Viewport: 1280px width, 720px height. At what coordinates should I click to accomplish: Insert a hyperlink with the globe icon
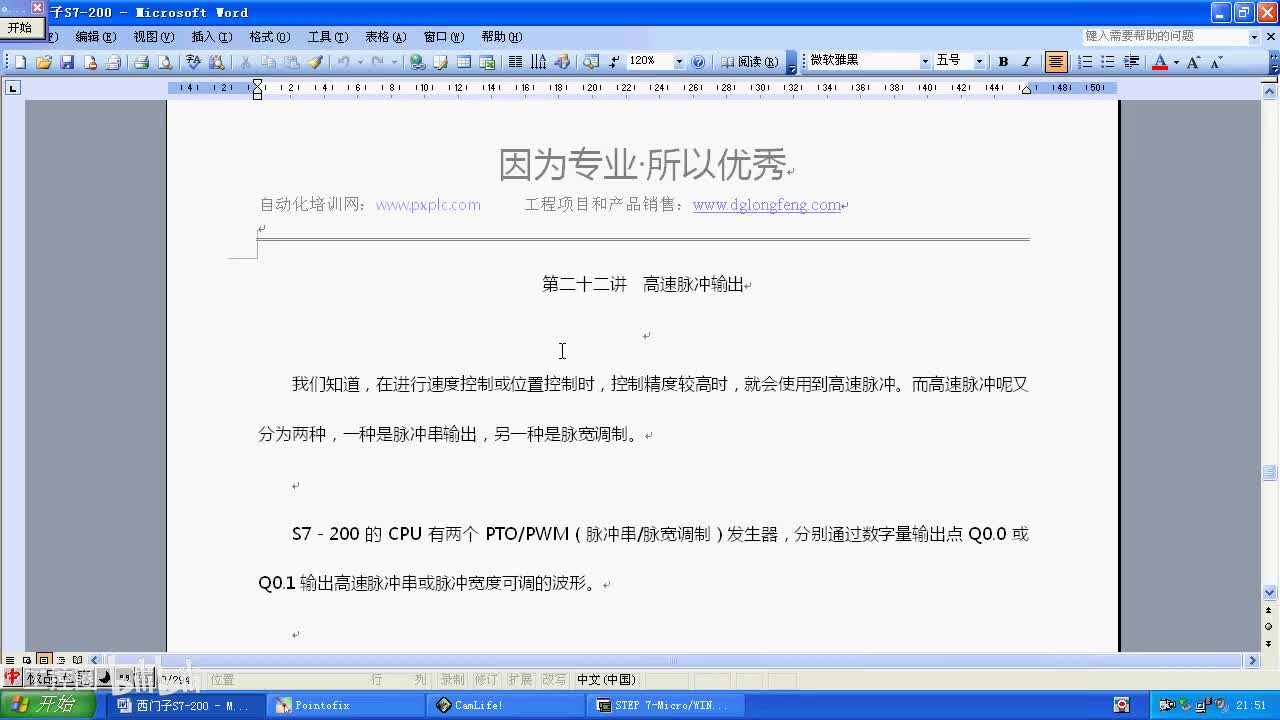point(418,62)
